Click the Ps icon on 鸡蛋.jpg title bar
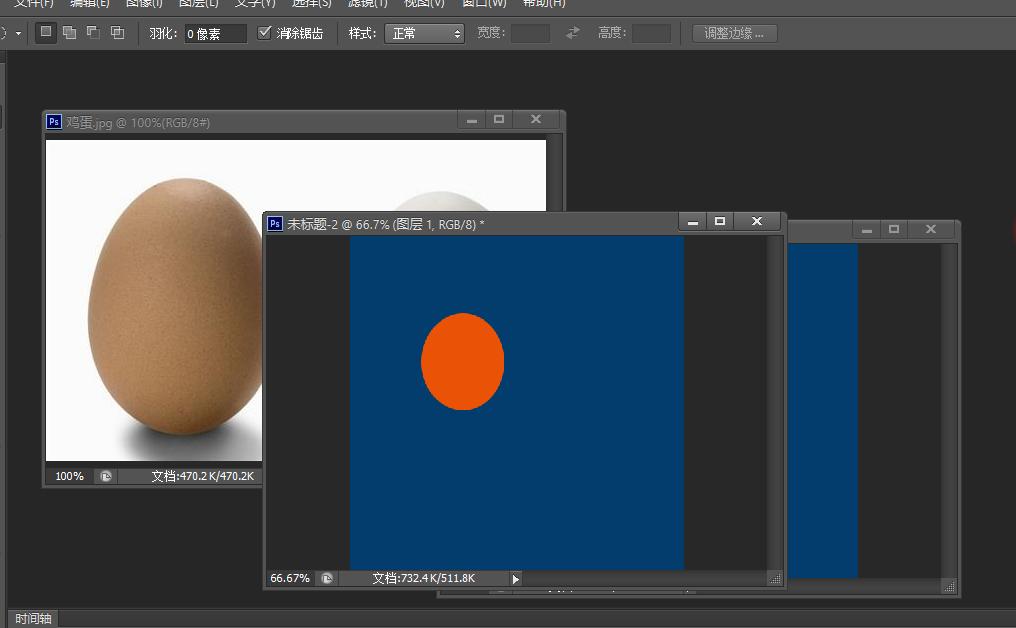The image size is (1016, 628). coord(53,121)
